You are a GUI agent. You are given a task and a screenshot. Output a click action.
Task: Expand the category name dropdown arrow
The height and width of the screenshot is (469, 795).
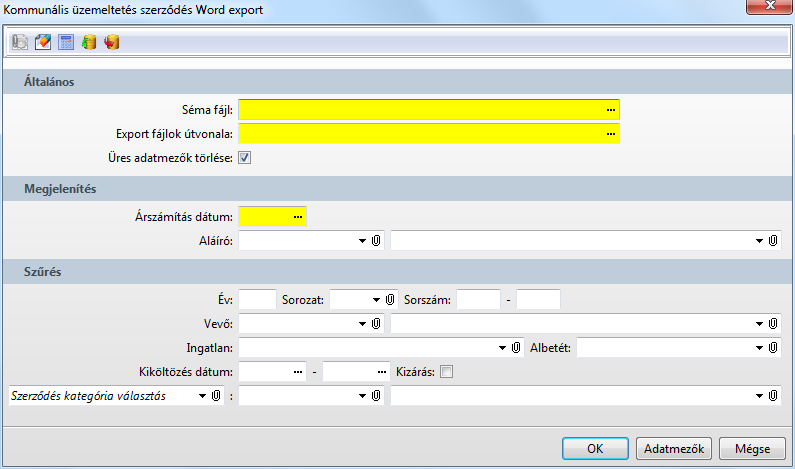759,396
